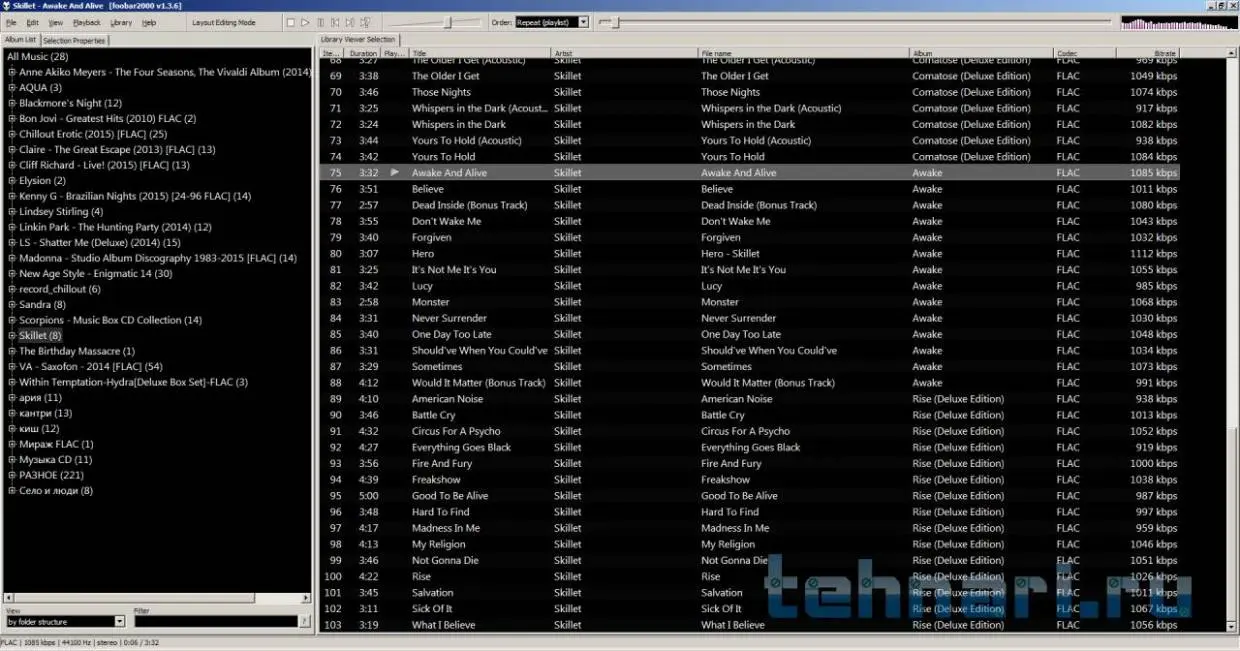1240x651 pixels.
Task: Click the Stop playback button
Action: click(290, 22)
